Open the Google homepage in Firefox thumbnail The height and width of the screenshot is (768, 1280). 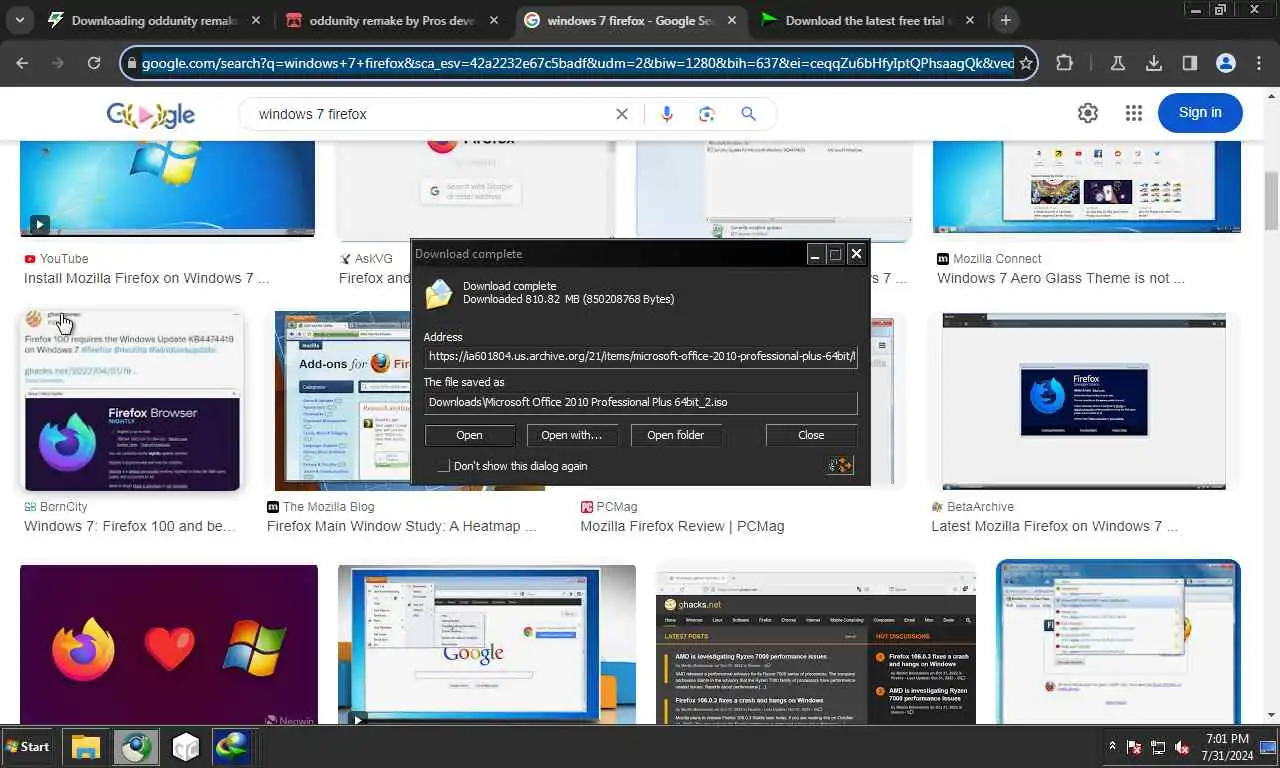(x=486, y=644)
